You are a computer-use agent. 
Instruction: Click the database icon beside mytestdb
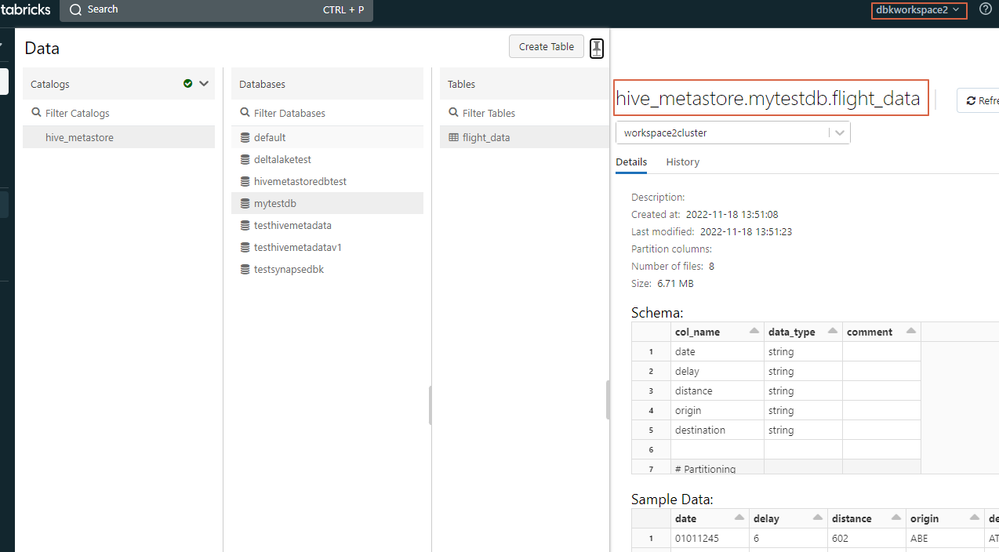point(245,203)
